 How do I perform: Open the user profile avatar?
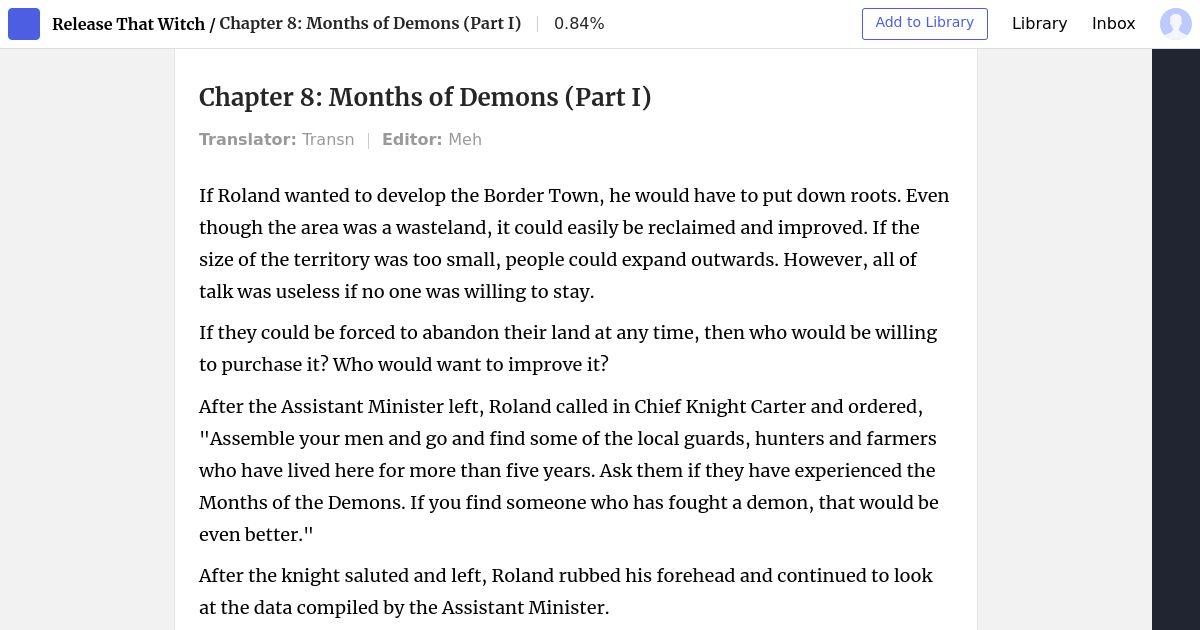point(1175,24)
